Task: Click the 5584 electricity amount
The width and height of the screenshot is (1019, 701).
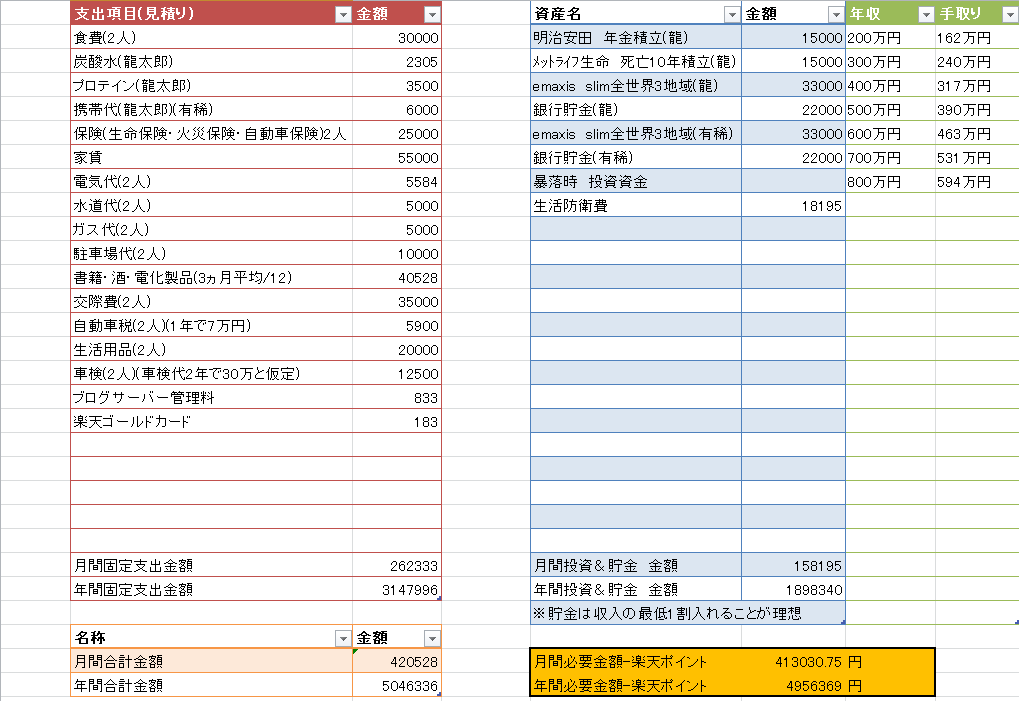Action: pos(397,182)
